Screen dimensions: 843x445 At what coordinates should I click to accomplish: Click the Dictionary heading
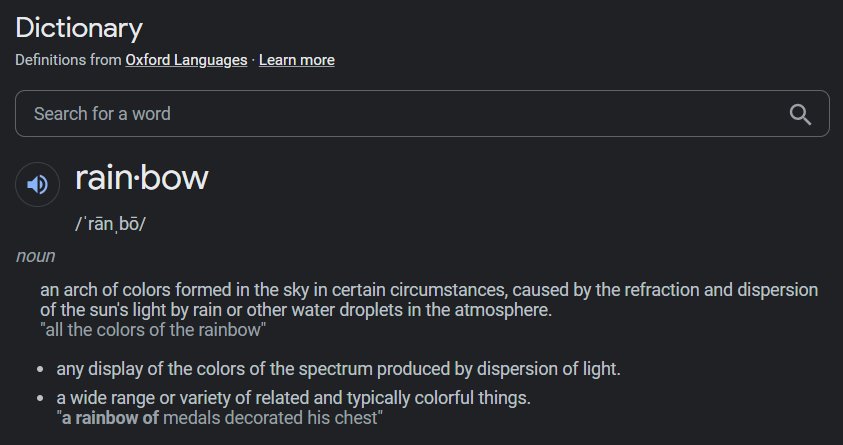tap(79, 28)
